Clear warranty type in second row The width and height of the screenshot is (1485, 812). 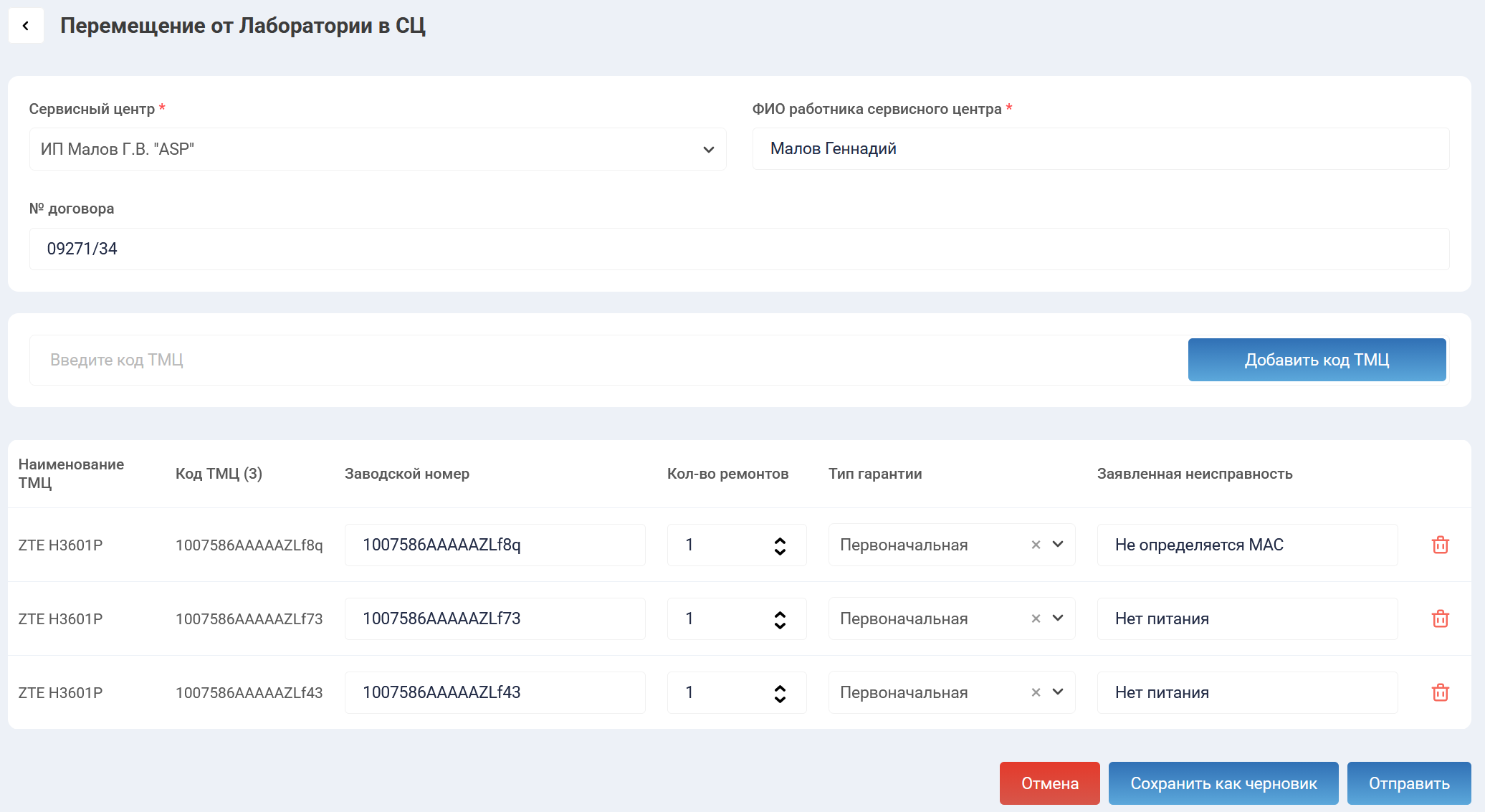point(1036,618)
